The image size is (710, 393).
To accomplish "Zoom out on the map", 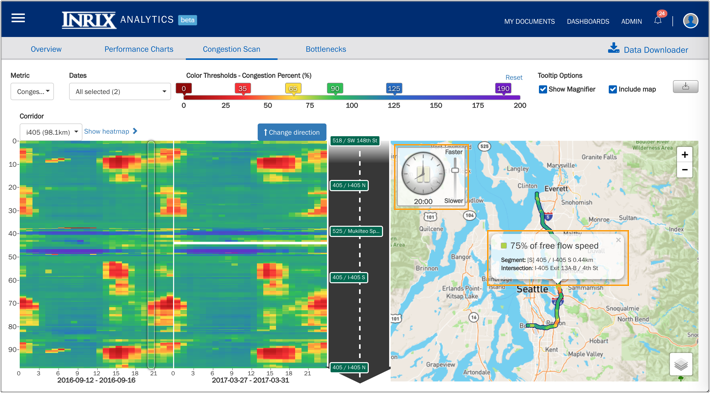I will tap(685, 170).
